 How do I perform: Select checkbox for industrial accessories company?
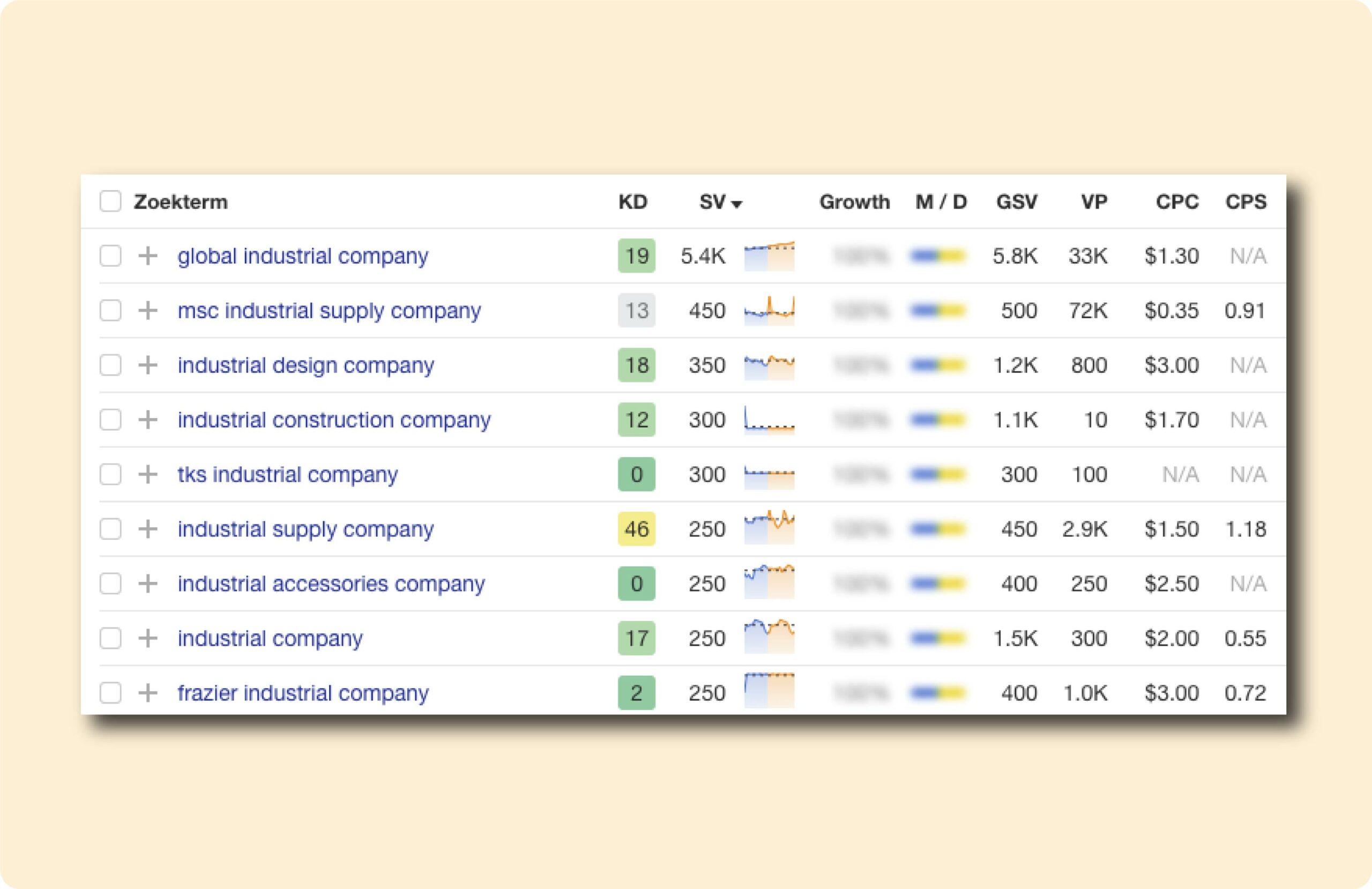(x=110, y=584)
